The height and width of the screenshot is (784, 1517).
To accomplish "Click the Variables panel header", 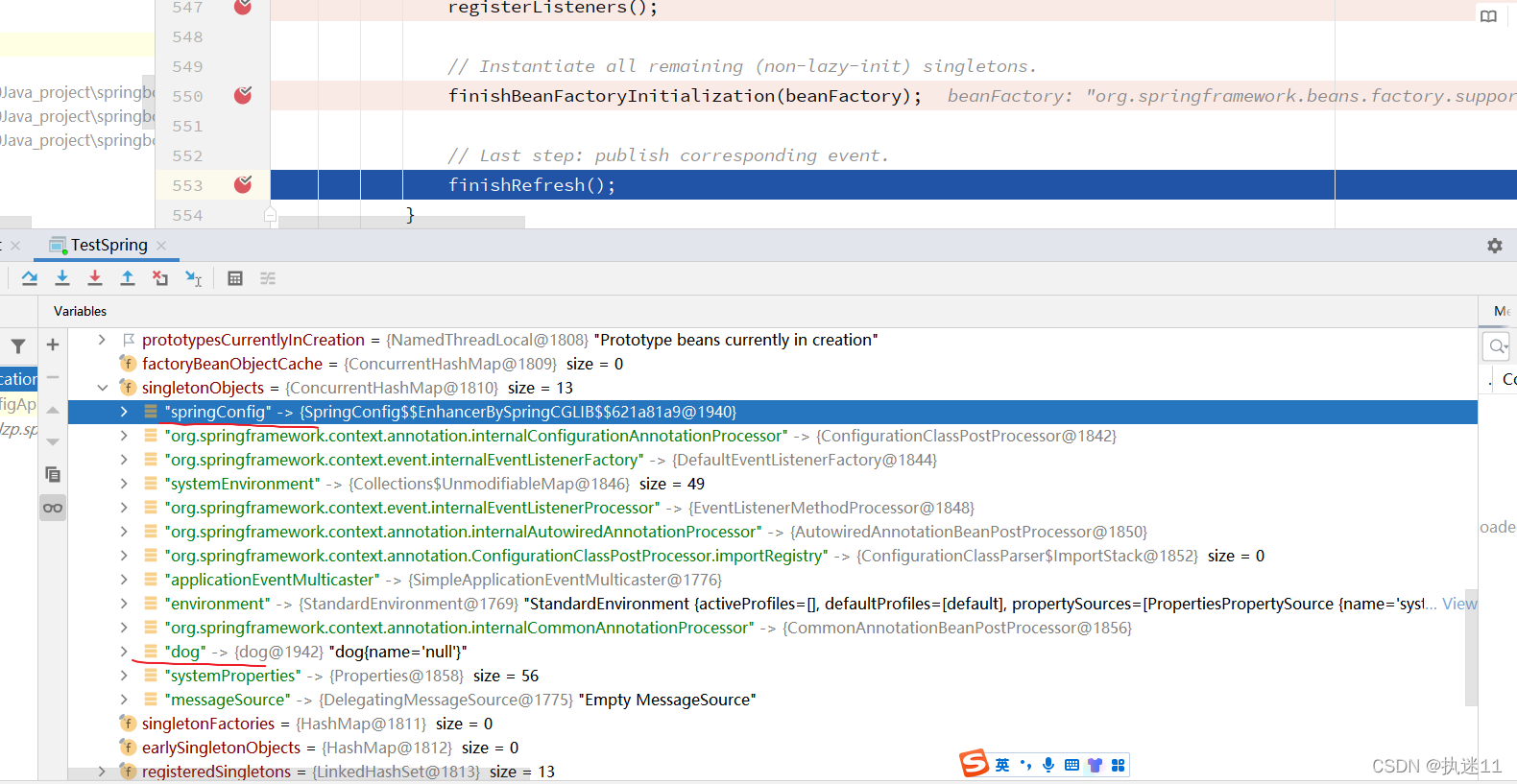I will coord(81,311).
